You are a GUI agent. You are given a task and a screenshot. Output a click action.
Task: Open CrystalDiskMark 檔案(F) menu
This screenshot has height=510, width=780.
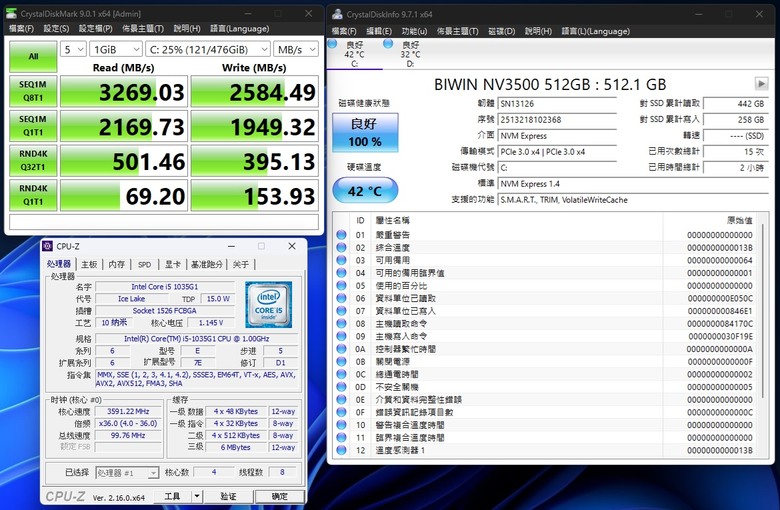(x=21, y=29)
